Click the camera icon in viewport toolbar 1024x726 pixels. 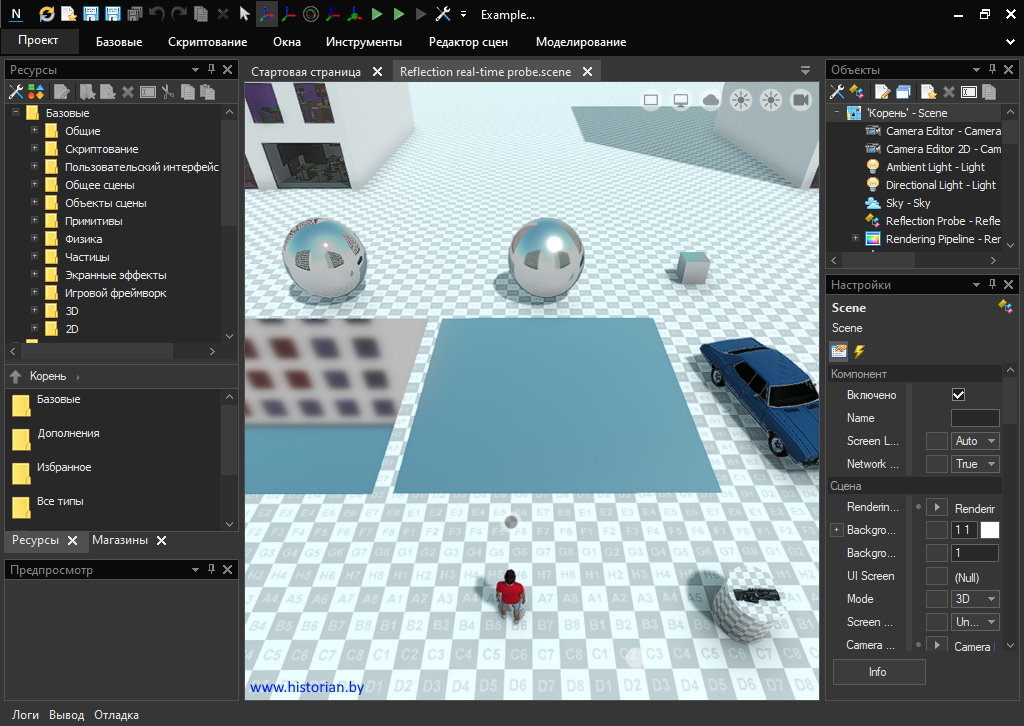click(800, 100)
